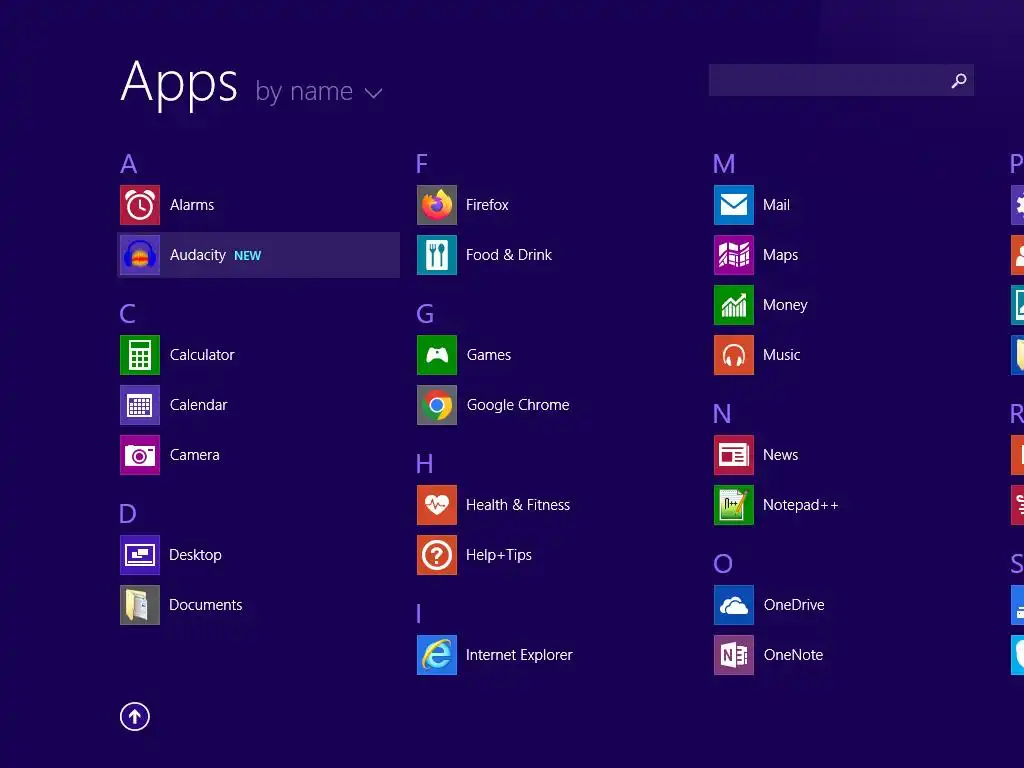Screen dimensions: 1024x768
Task: Select the letter D group header
Action: (128, 514)
